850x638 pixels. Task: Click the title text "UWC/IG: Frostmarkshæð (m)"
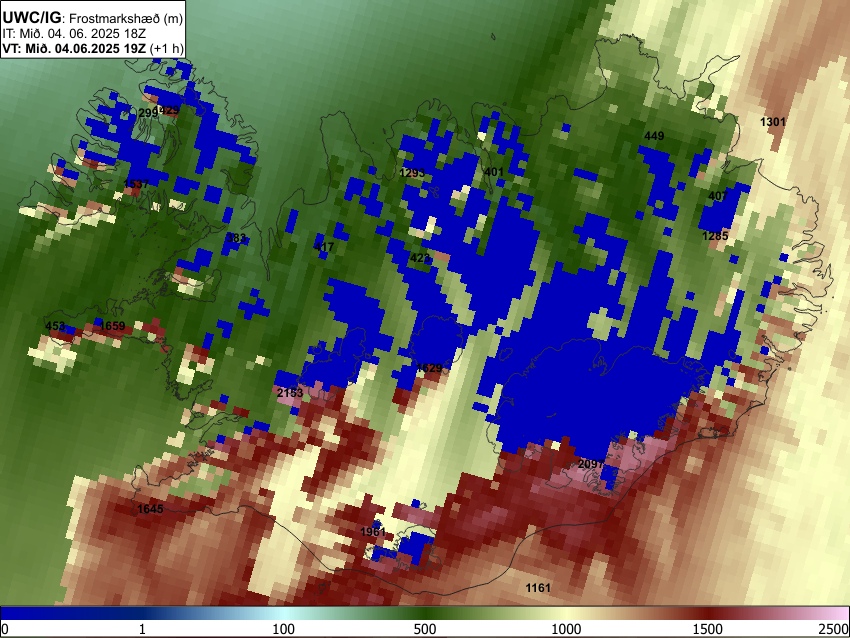click(x=92, y=18)
